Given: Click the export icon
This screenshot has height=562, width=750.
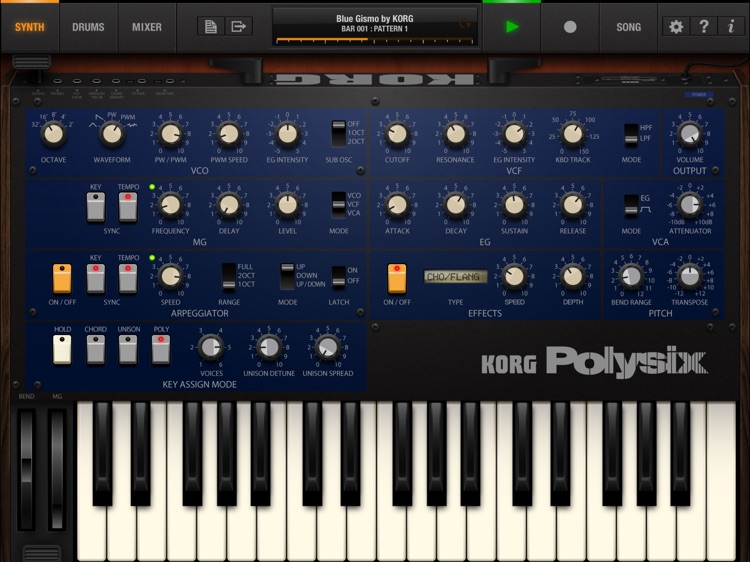Looking at the screenshot, I should [238, 26].
